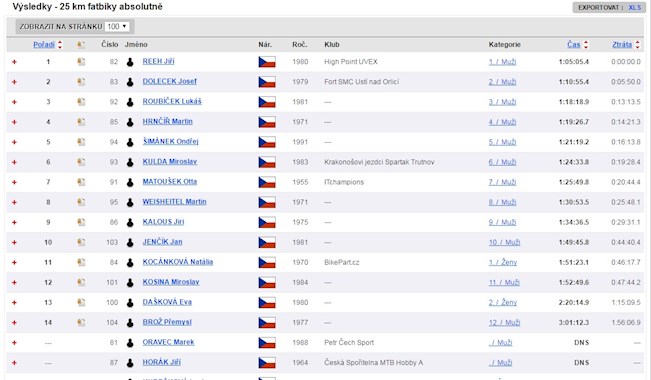
Task: Sort table by Pořadí column
Action: (44, 44)
